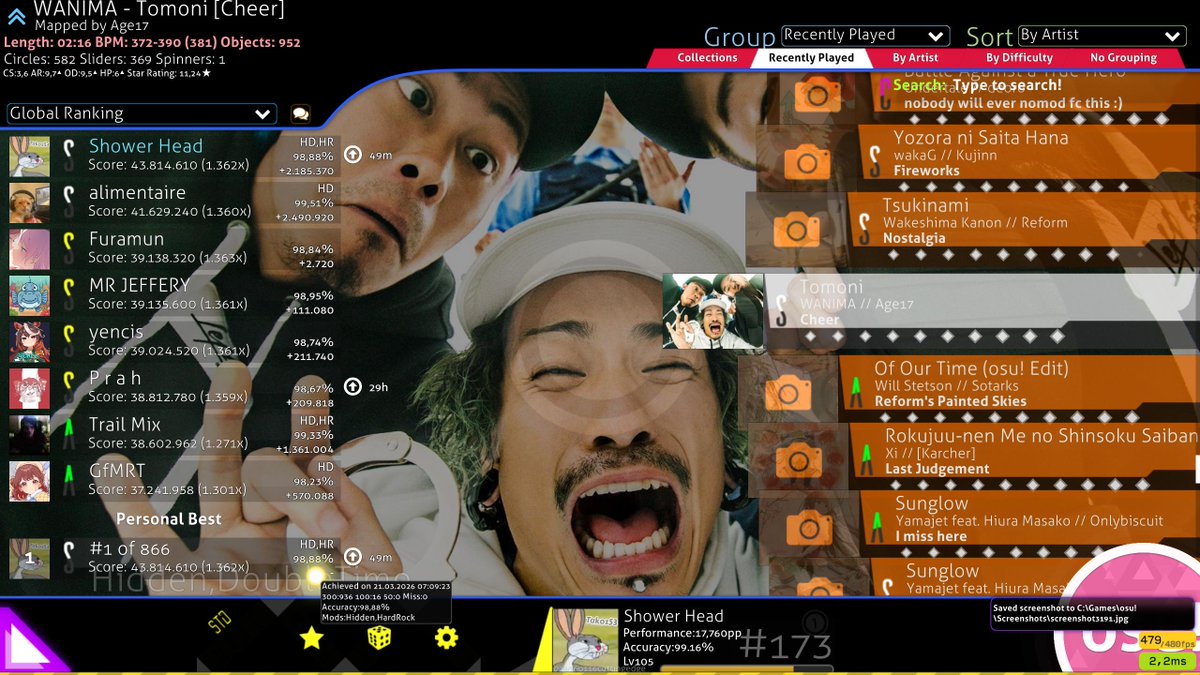Click yencis's leaderboard avatar

click(30, 341)
